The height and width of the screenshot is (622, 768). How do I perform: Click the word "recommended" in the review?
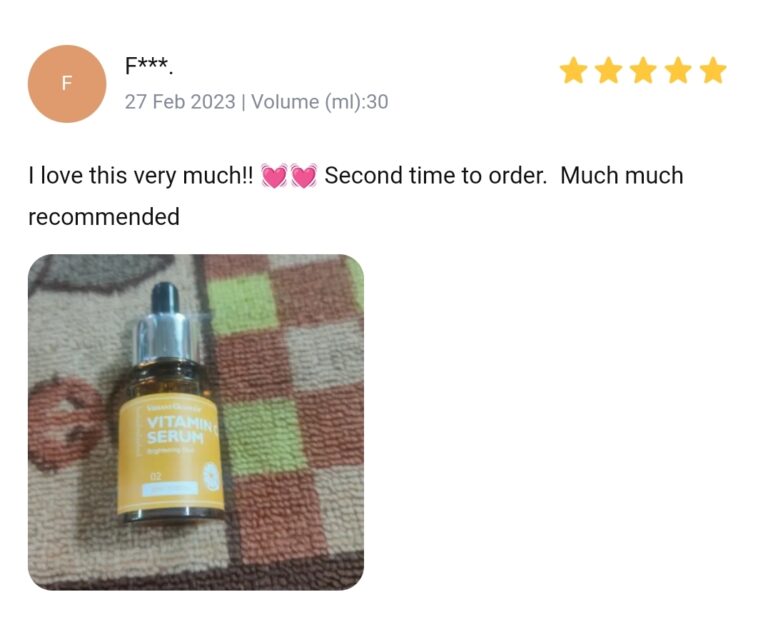104,217
